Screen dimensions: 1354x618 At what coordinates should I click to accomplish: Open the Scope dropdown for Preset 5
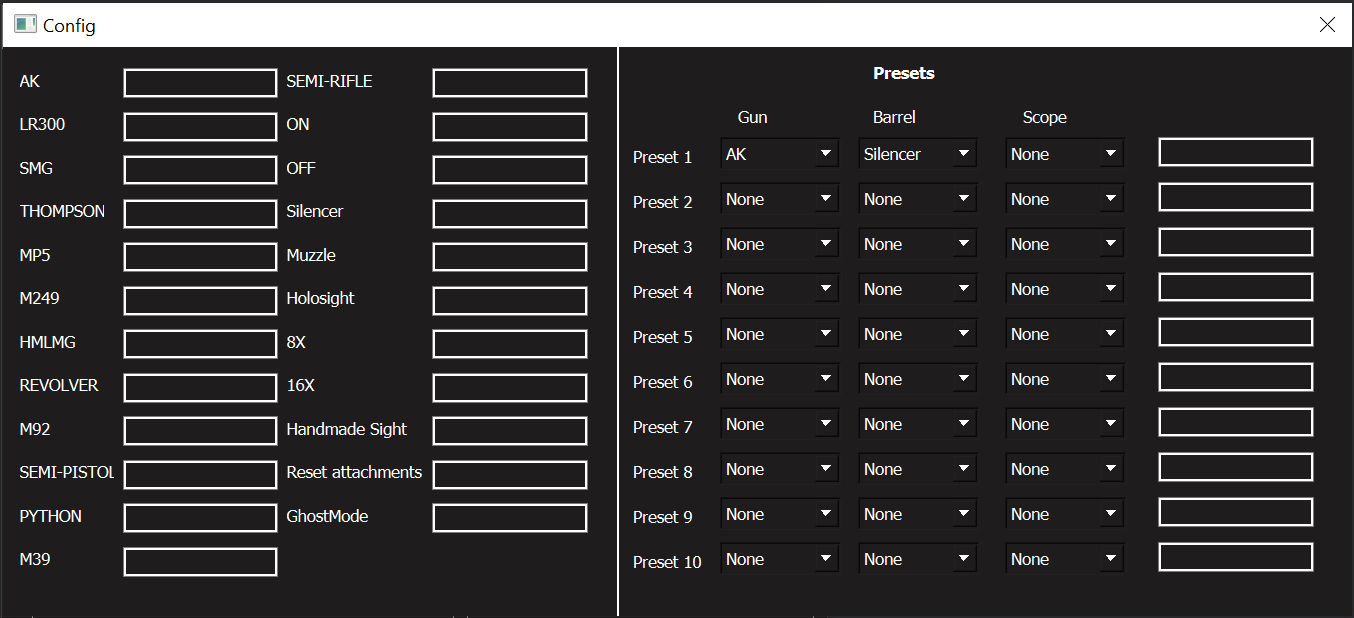[x=1064, y=333]
